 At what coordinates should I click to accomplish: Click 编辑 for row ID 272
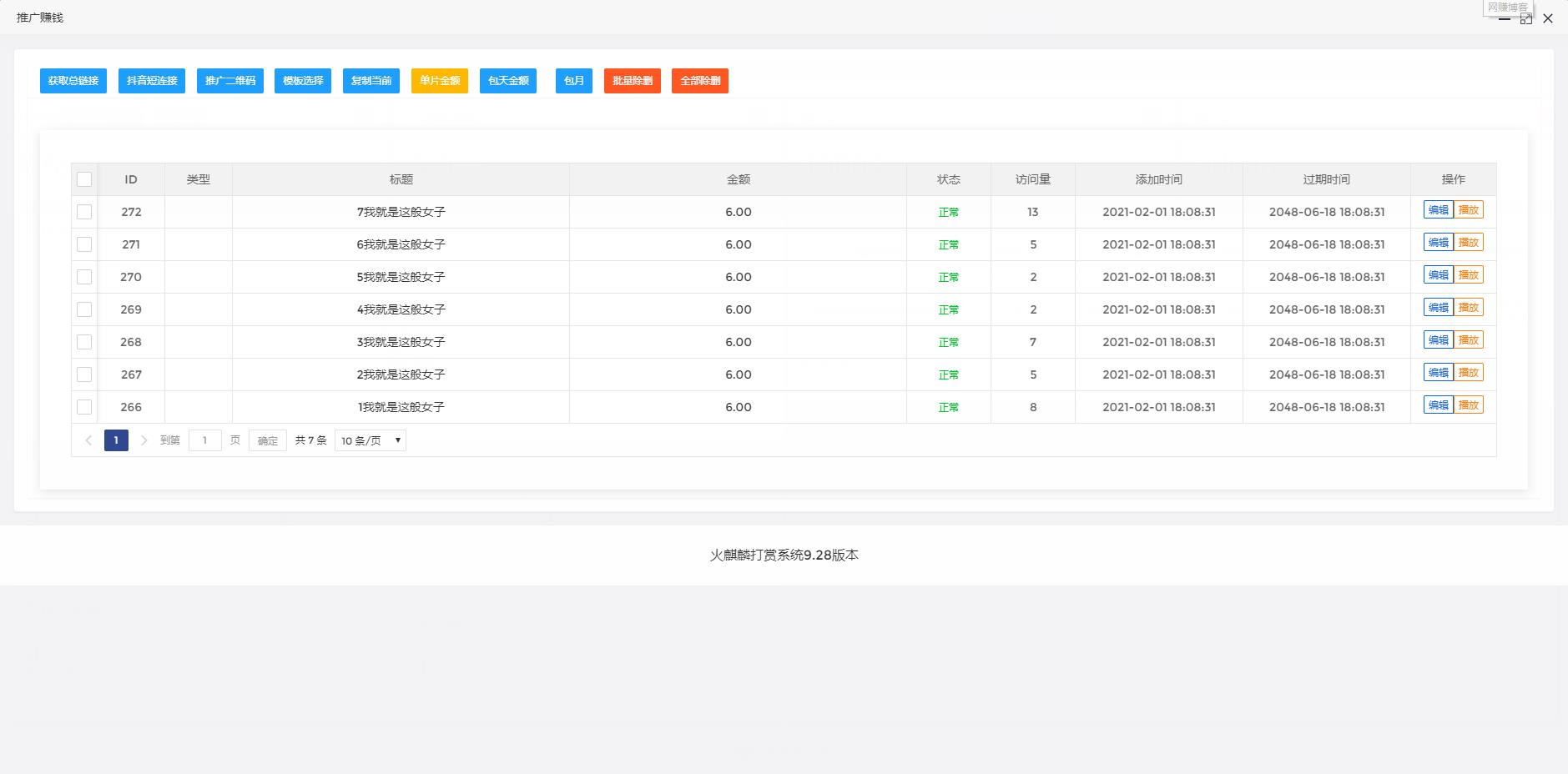coord(1438,210)
